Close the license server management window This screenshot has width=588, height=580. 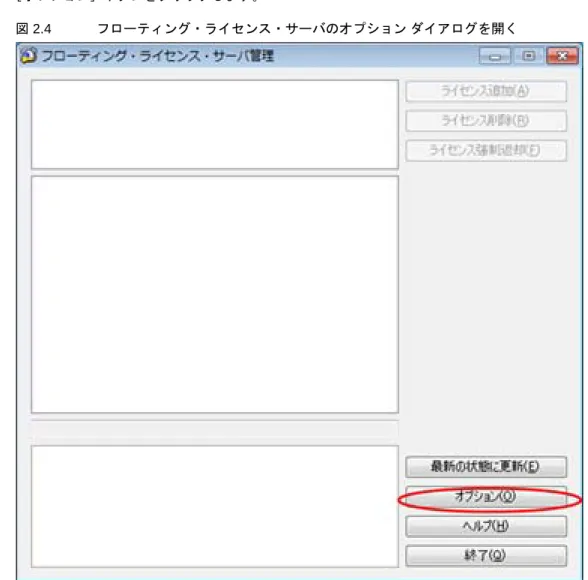pos(562,56)
